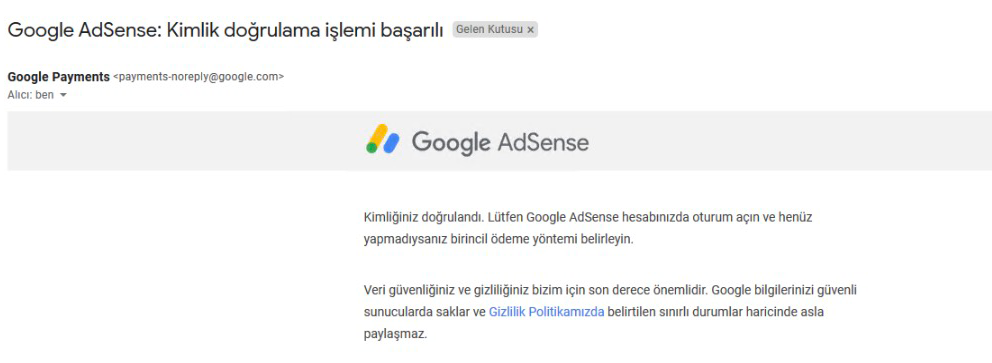Click the 'Veri güvenliğiniz ve gizliliğiniz' paragraph line
Viewport: 992px width, 363px height.
pyautogui.click(x=611, y=290)
